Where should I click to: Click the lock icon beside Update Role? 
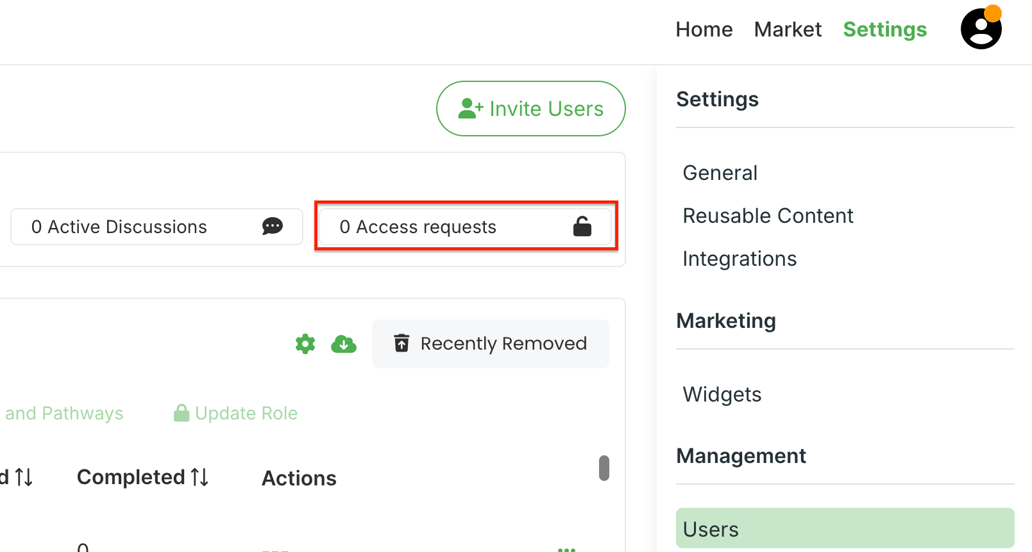point(181,413)
